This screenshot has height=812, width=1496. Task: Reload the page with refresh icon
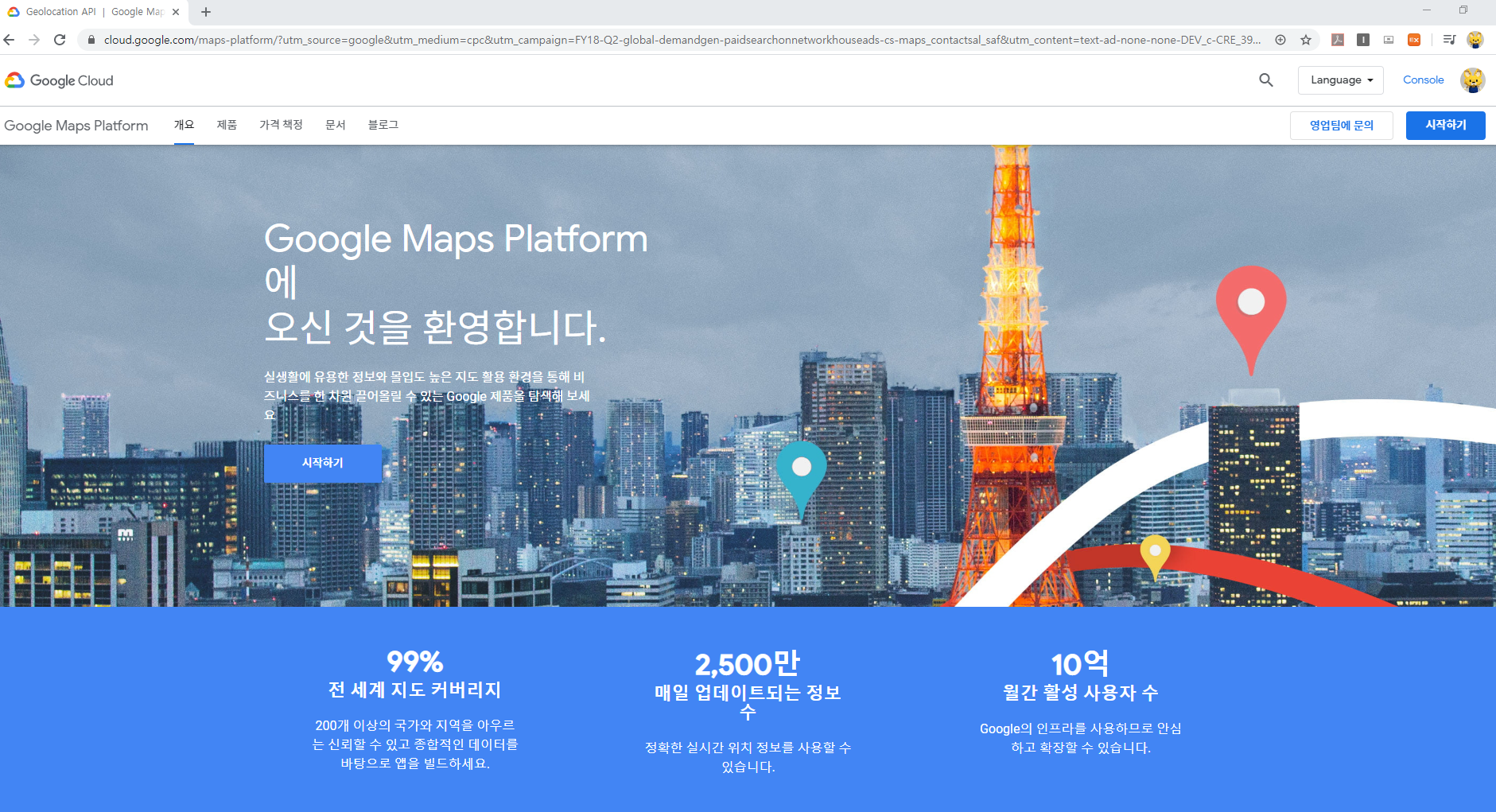point(60,40)
